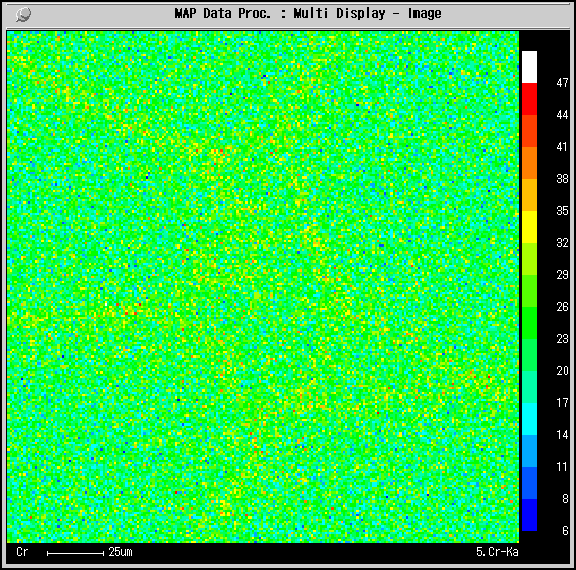Click the scale value 23
This screenshot has height=570, width=576.
pyautogui.click(x=562, y=339)
